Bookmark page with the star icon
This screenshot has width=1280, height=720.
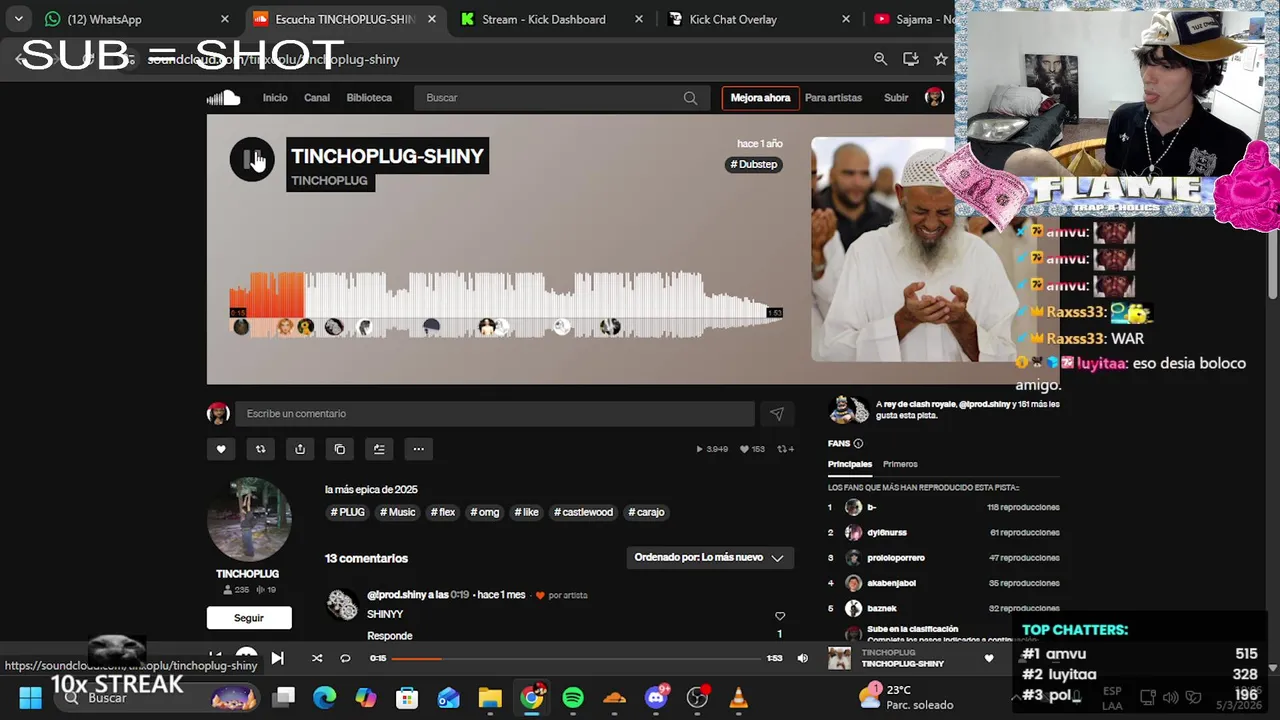pos(941,59)
